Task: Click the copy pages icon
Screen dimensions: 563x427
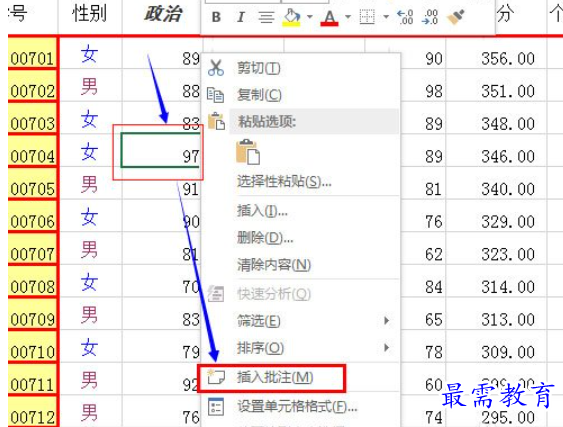Action: pyautogui.click(x=216, y=95)
